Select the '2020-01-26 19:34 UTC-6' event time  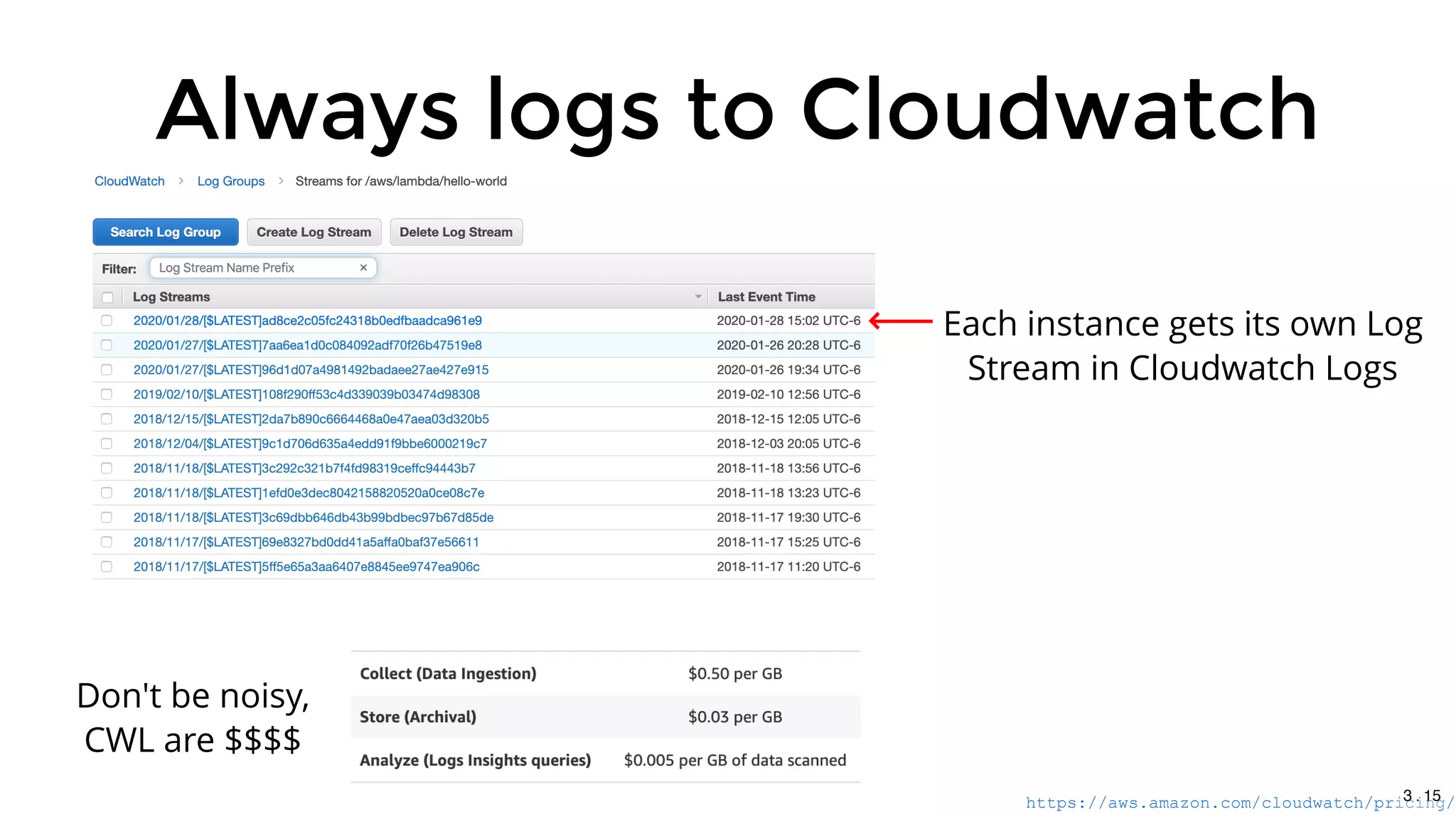[788, 370]
